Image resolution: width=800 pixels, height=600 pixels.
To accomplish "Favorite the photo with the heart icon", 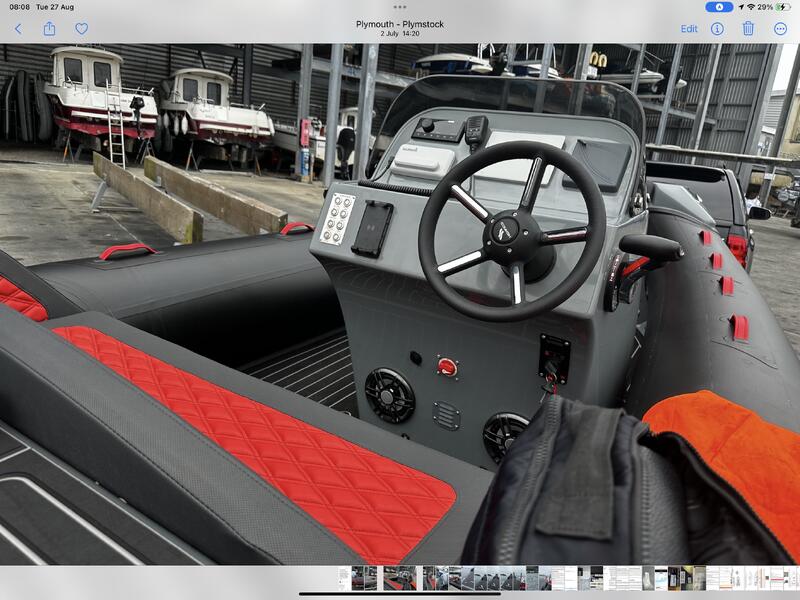I will 81,29.
